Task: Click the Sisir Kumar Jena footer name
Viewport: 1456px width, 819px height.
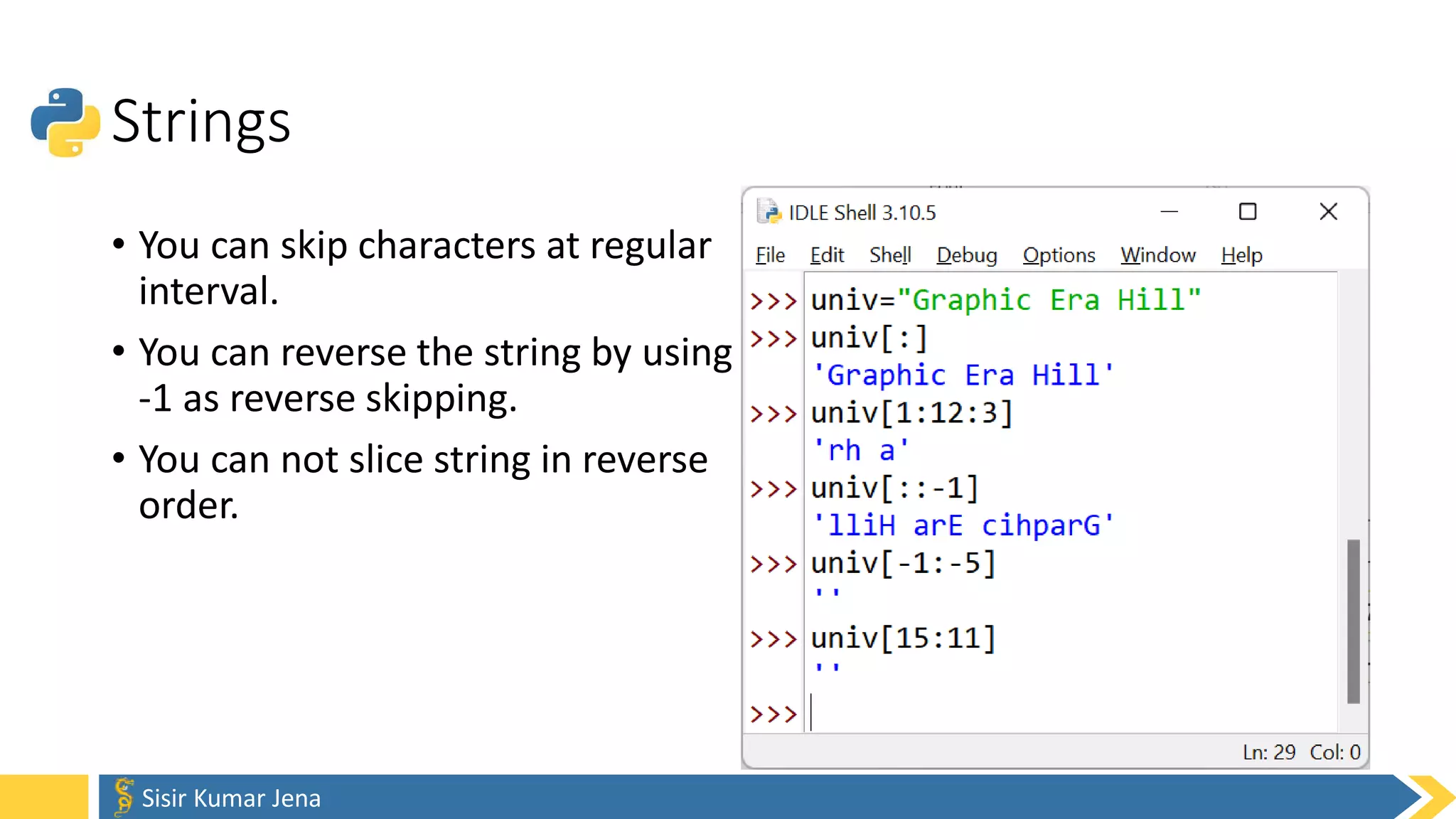Action: point(231,798)
